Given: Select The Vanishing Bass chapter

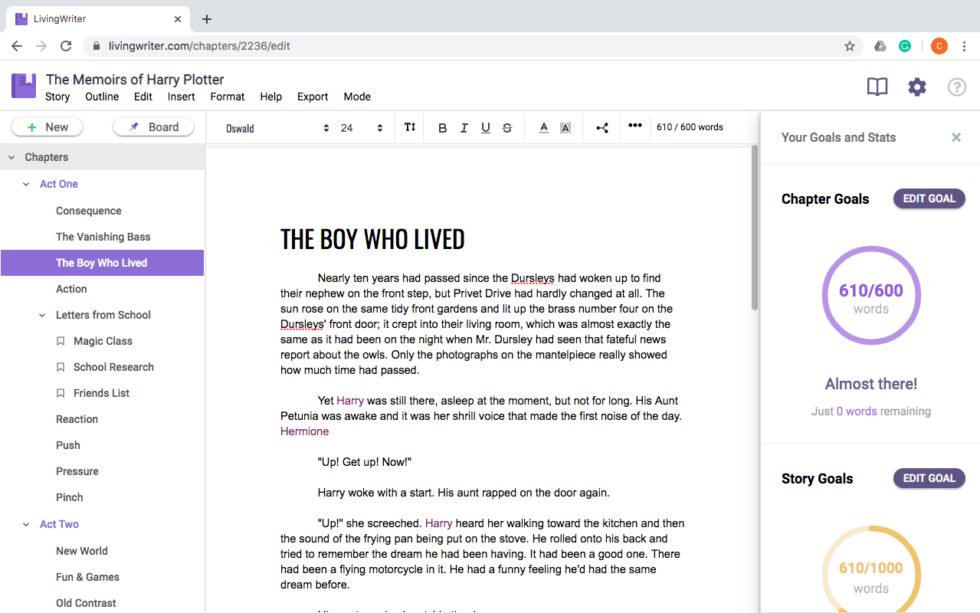Looking at the screenshot, I should [103, 237].
